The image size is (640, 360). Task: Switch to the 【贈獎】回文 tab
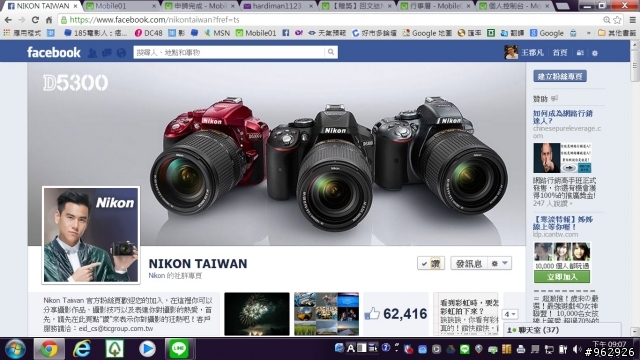357,6
